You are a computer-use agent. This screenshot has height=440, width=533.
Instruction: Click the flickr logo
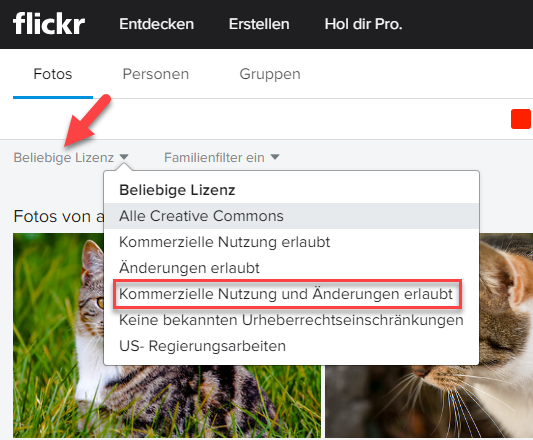[49, 23]
